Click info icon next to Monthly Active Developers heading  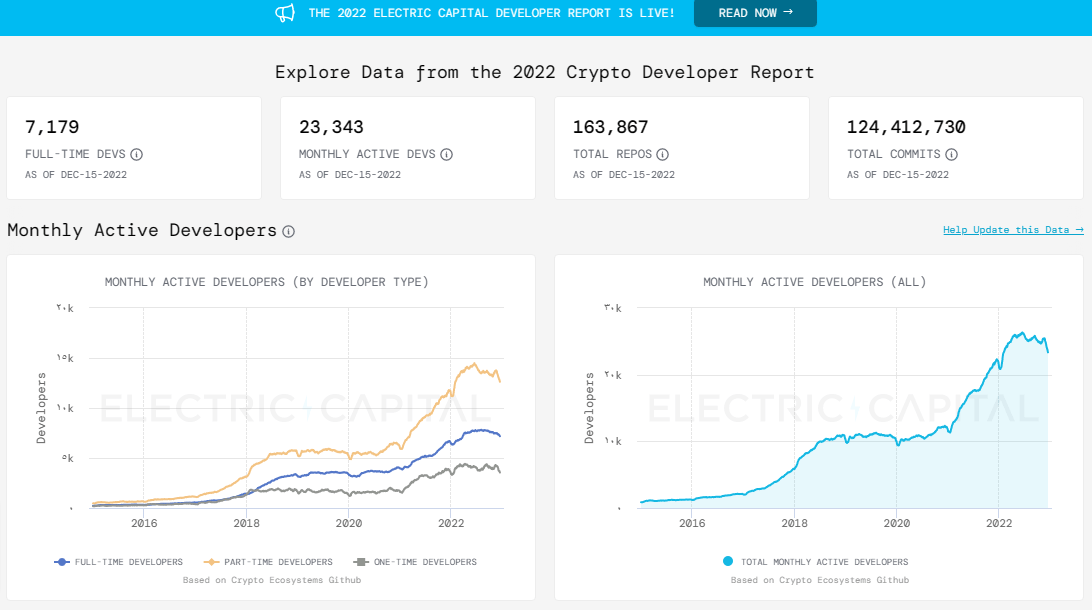click(x=288, y=231)
